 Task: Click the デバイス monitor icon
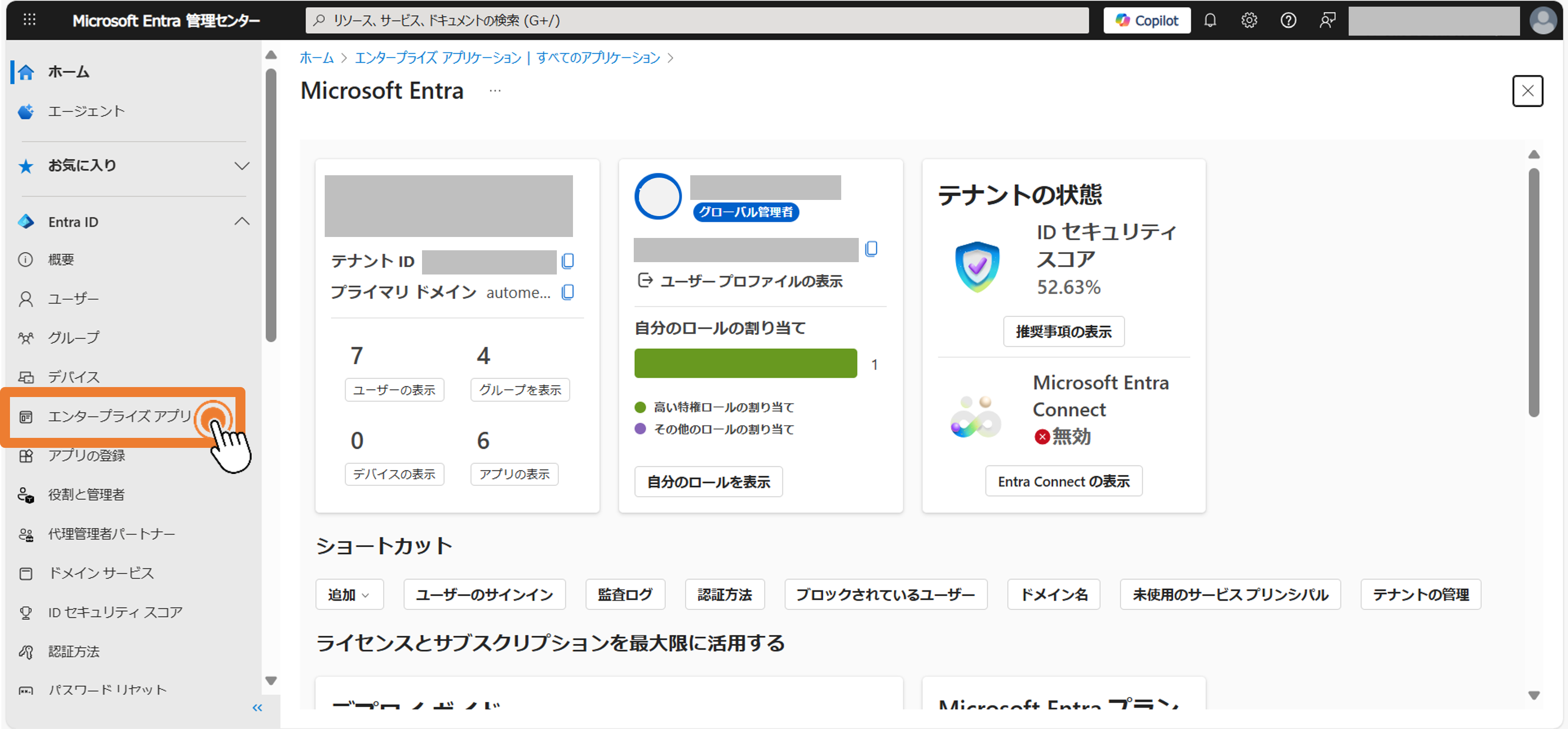pyautogui.click(x=26, y=378)
